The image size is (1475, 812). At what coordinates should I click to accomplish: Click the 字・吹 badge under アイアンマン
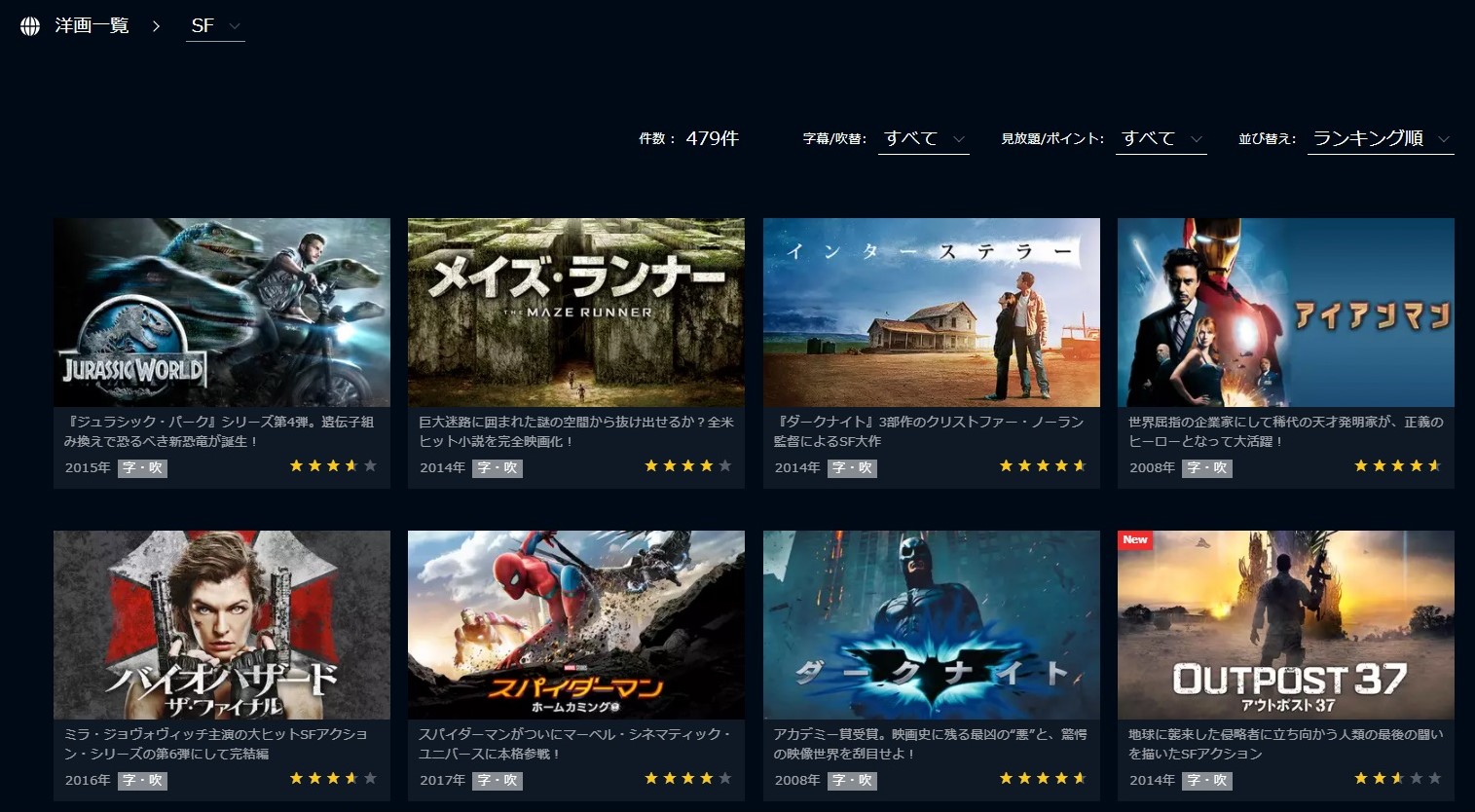pos(1207,468)
